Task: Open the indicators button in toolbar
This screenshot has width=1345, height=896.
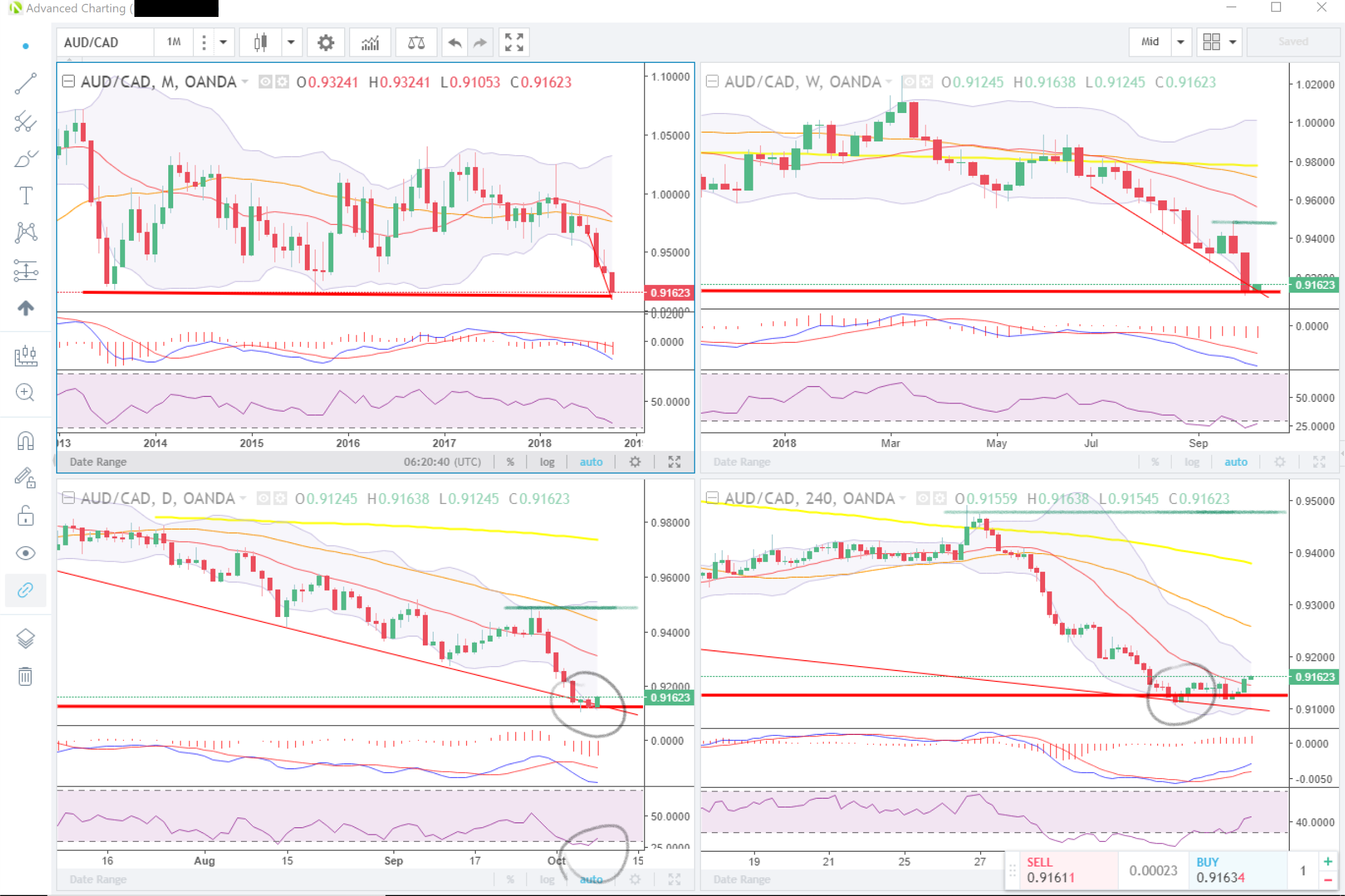Action: click(x=370, y=42)
